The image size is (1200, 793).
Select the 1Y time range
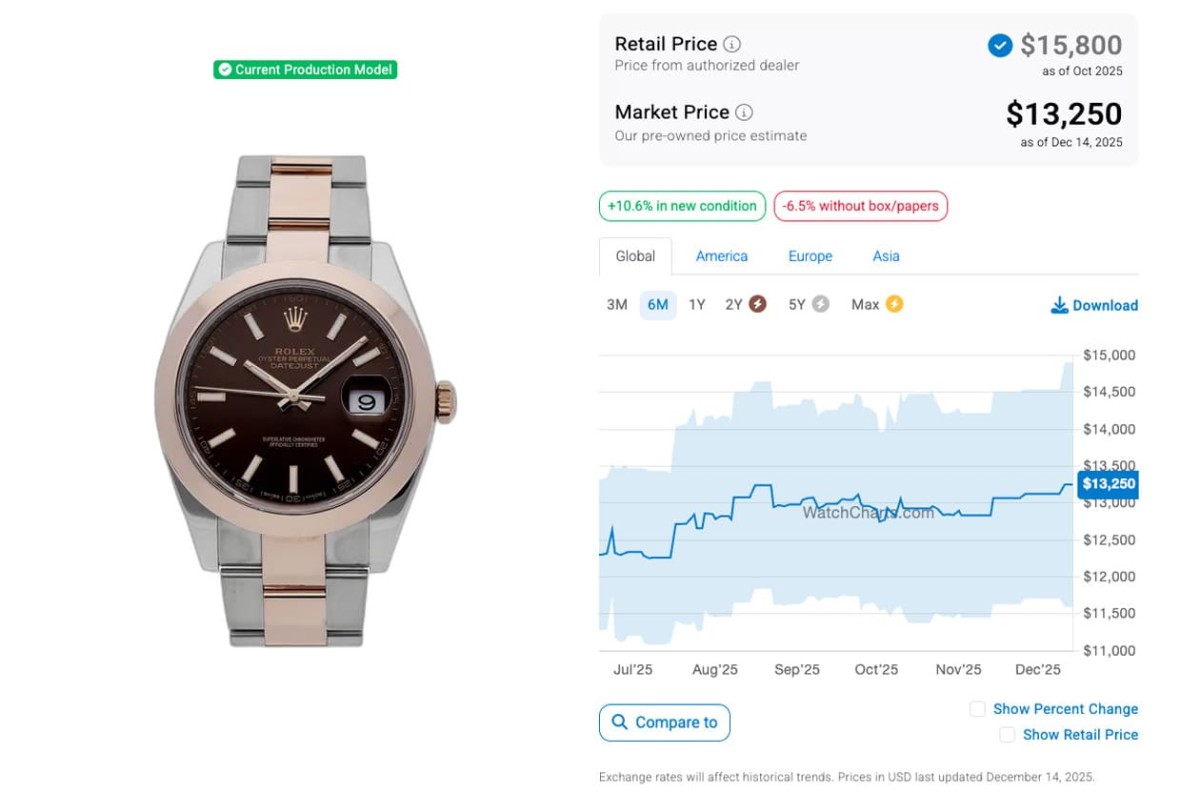[697, 305]
